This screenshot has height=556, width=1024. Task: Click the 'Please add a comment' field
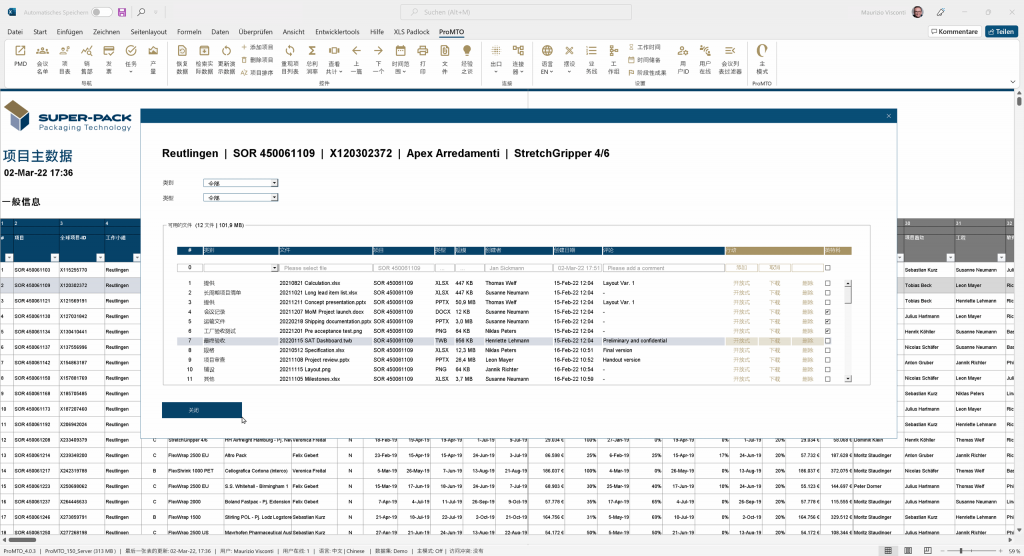[x=659, y=268]
